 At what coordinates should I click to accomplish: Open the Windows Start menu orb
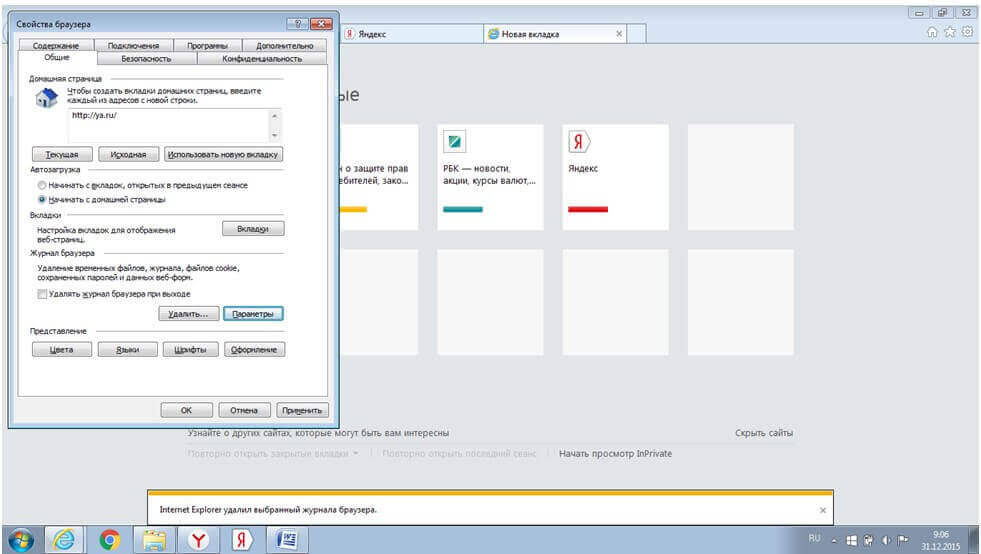[x=22, y=540]
